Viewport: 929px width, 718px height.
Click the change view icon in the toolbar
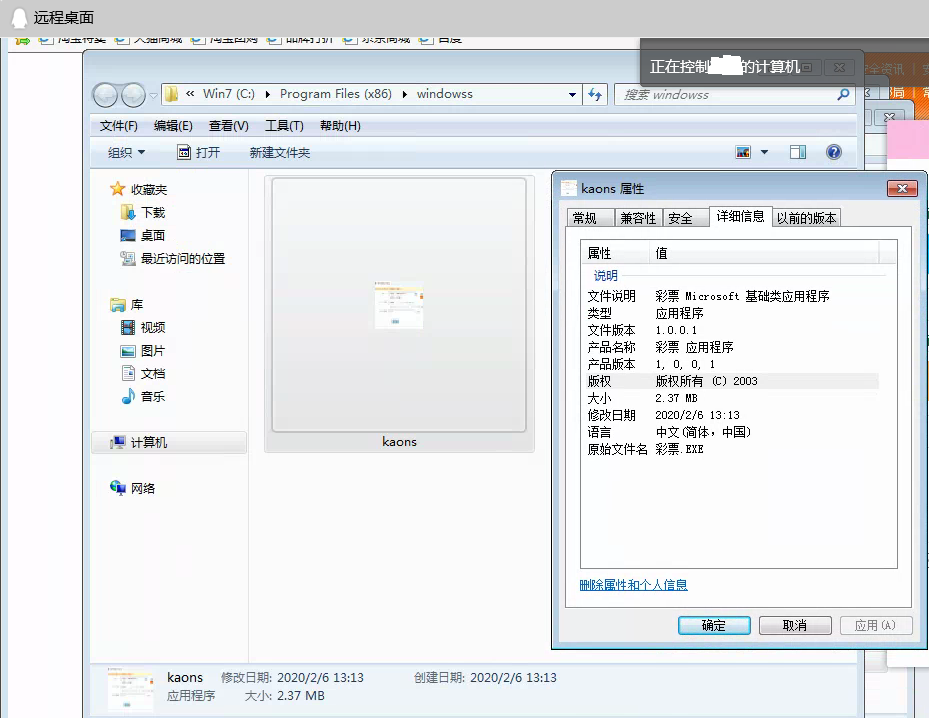(743, 152)
